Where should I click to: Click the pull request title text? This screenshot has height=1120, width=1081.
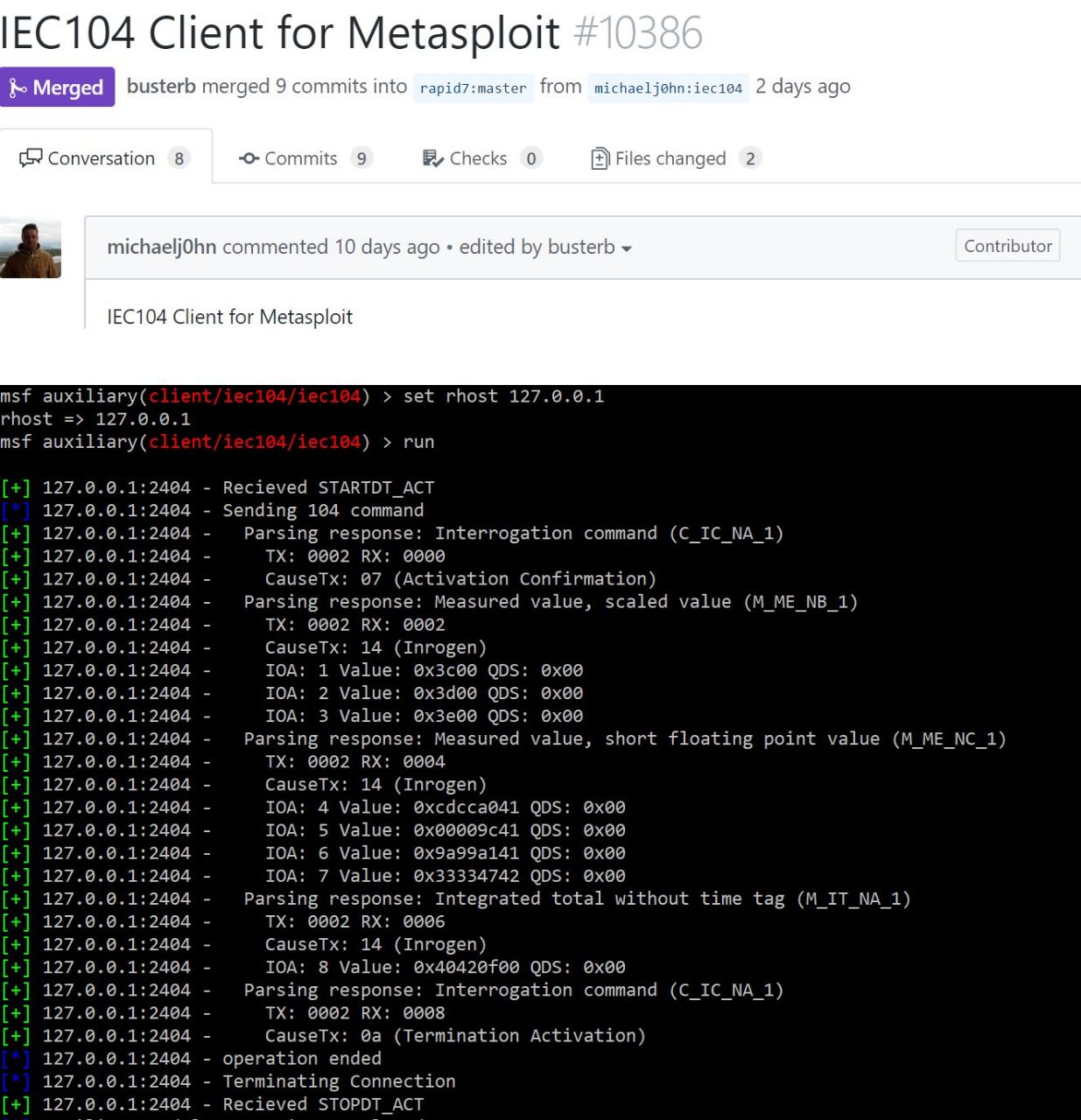[280, 32]
